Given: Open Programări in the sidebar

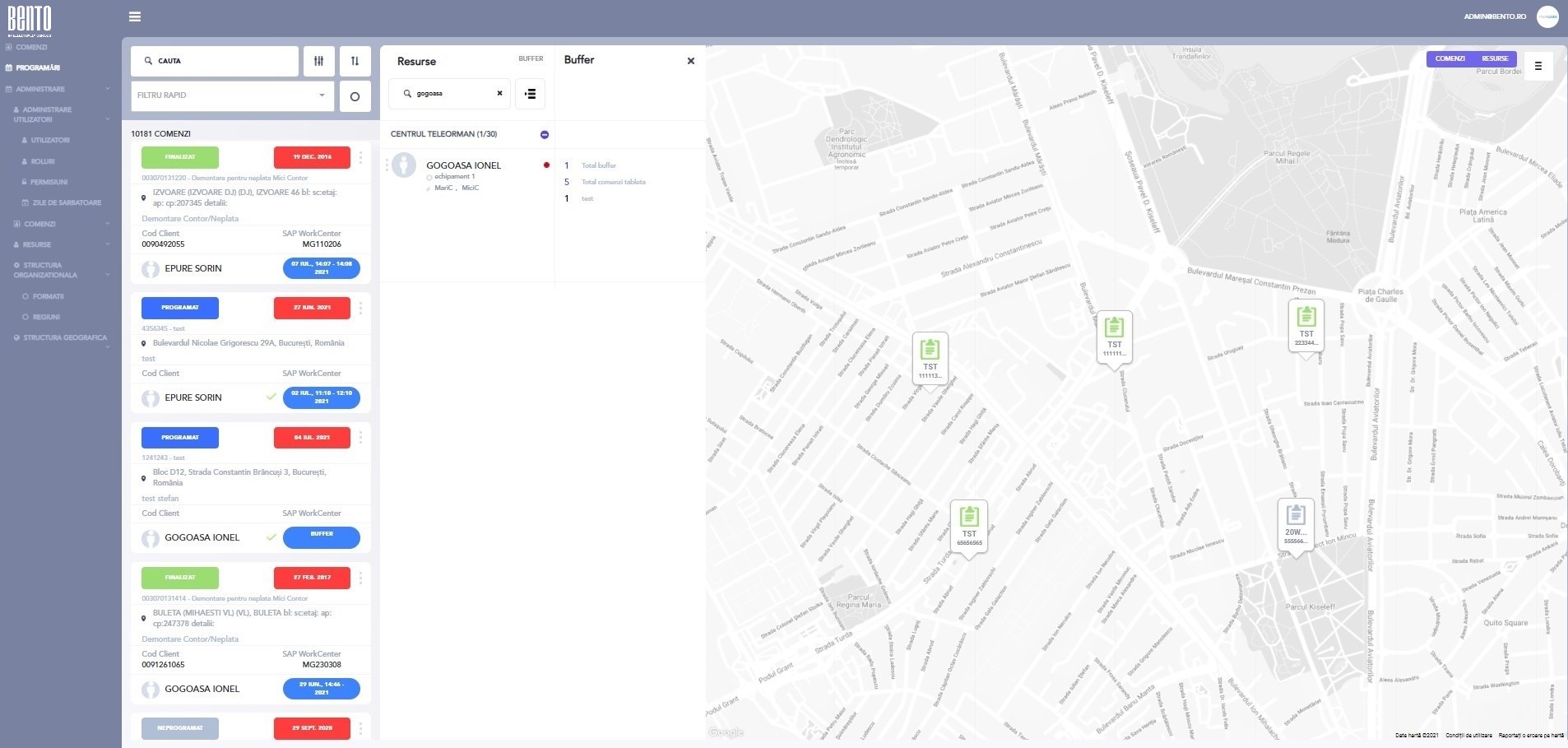Looking at the screenshot, I should [x=38, y=67].
